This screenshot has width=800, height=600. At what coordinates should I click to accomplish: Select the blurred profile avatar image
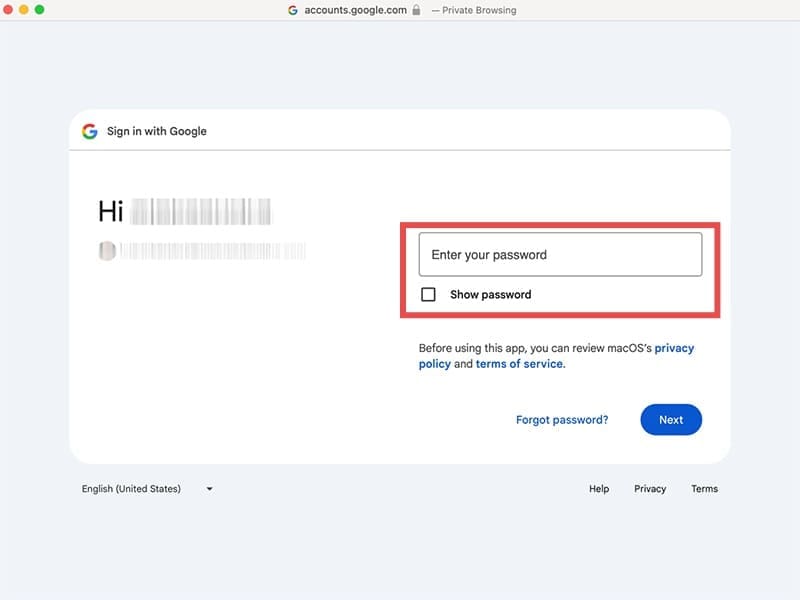(105, 250)
